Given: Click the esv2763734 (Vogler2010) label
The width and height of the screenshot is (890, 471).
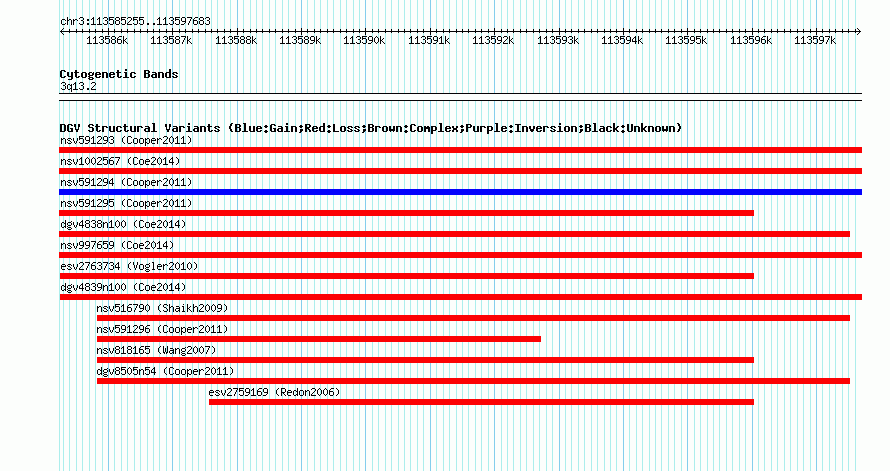Looking at the screenshot, I should pyautogui.click(x=129, y=266).
